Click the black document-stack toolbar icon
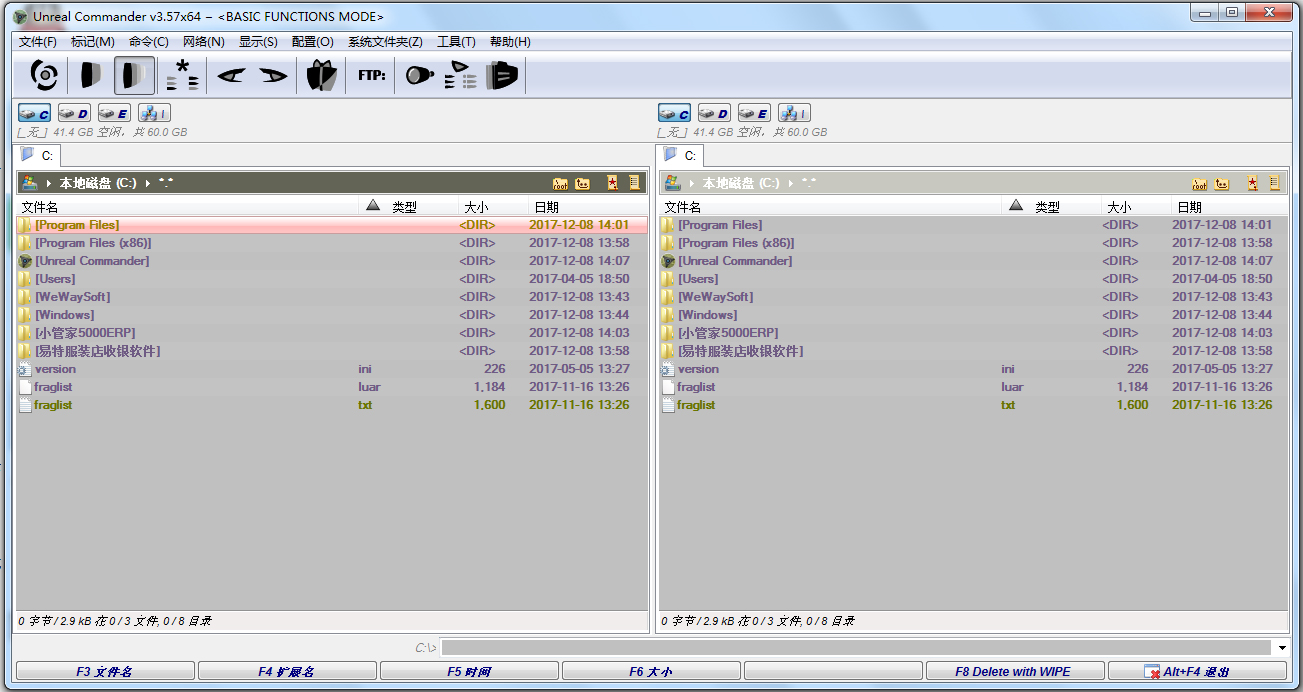Screen dimensions: 1303x692 pyautogui.click(x=502, y=75)
